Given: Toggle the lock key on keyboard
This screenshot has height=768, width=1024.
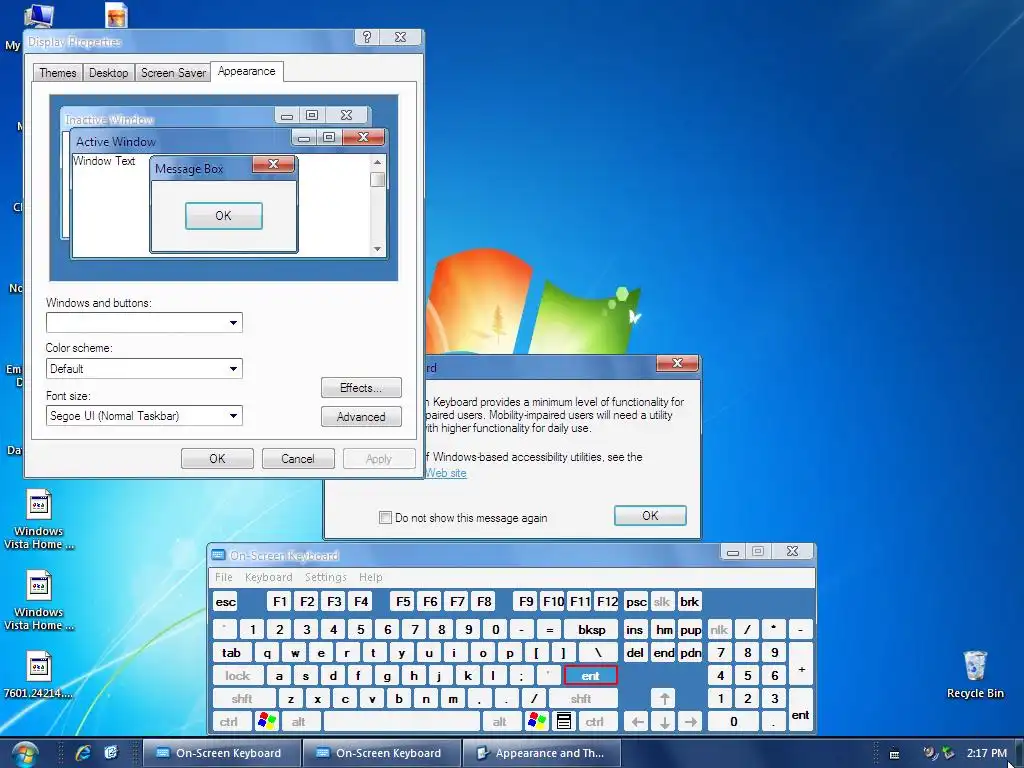Looking at the screenshot, I should click(x=238, y=675).
